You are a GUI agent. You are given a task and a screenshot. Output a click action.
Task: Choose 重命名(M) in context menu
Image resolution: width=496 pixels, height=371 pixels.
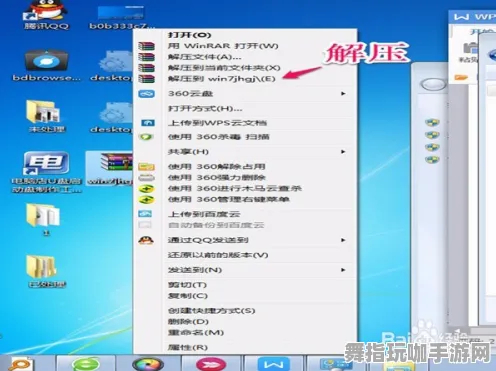(x=196, y=333)
